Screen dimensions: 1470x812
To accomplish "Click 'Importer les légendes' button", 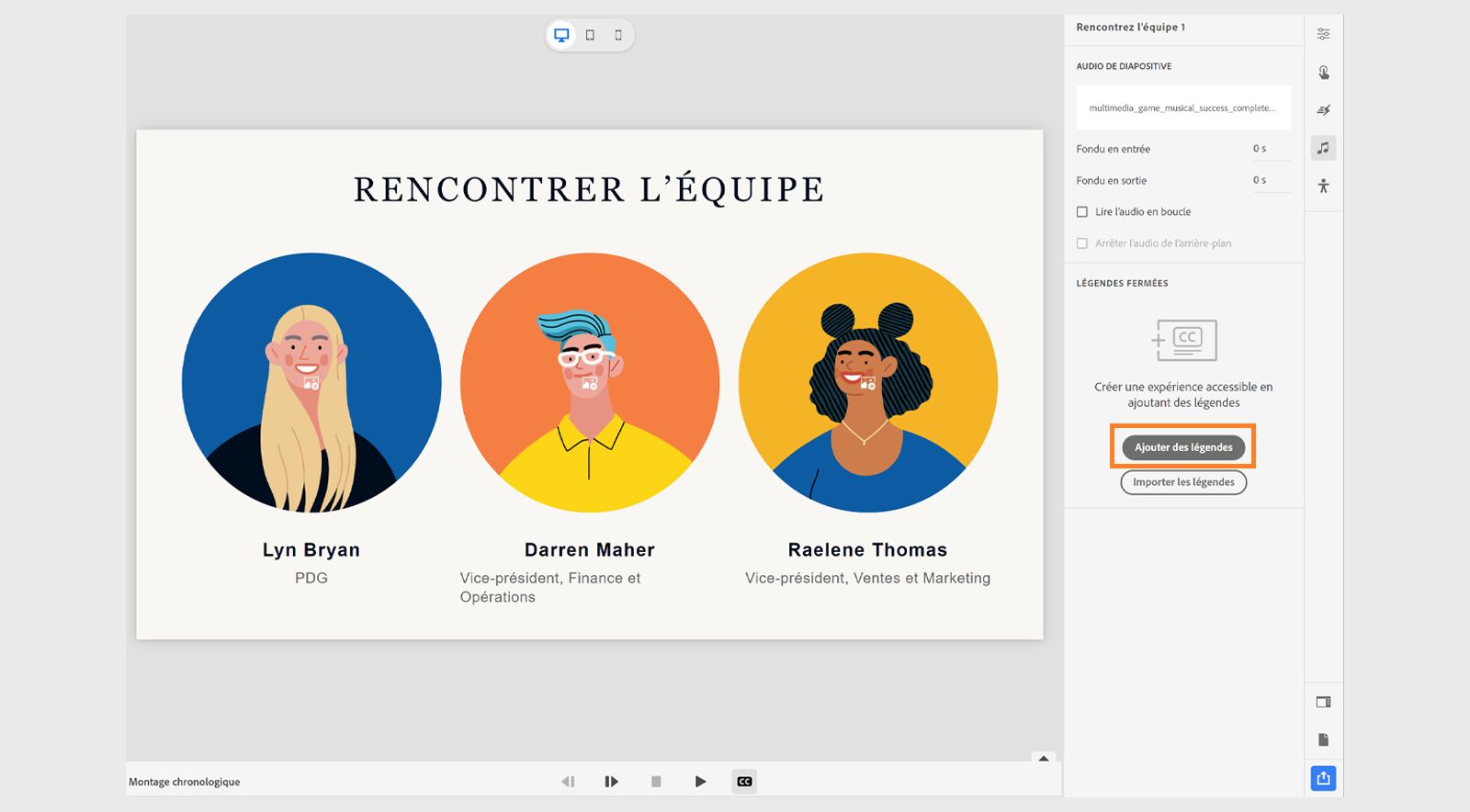I will pos(1183,482).
